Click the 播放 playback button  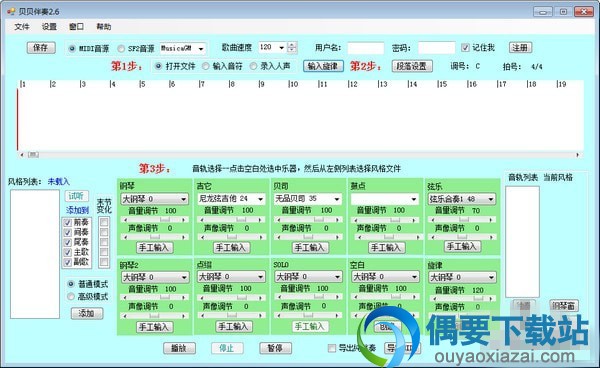point(179,348)
